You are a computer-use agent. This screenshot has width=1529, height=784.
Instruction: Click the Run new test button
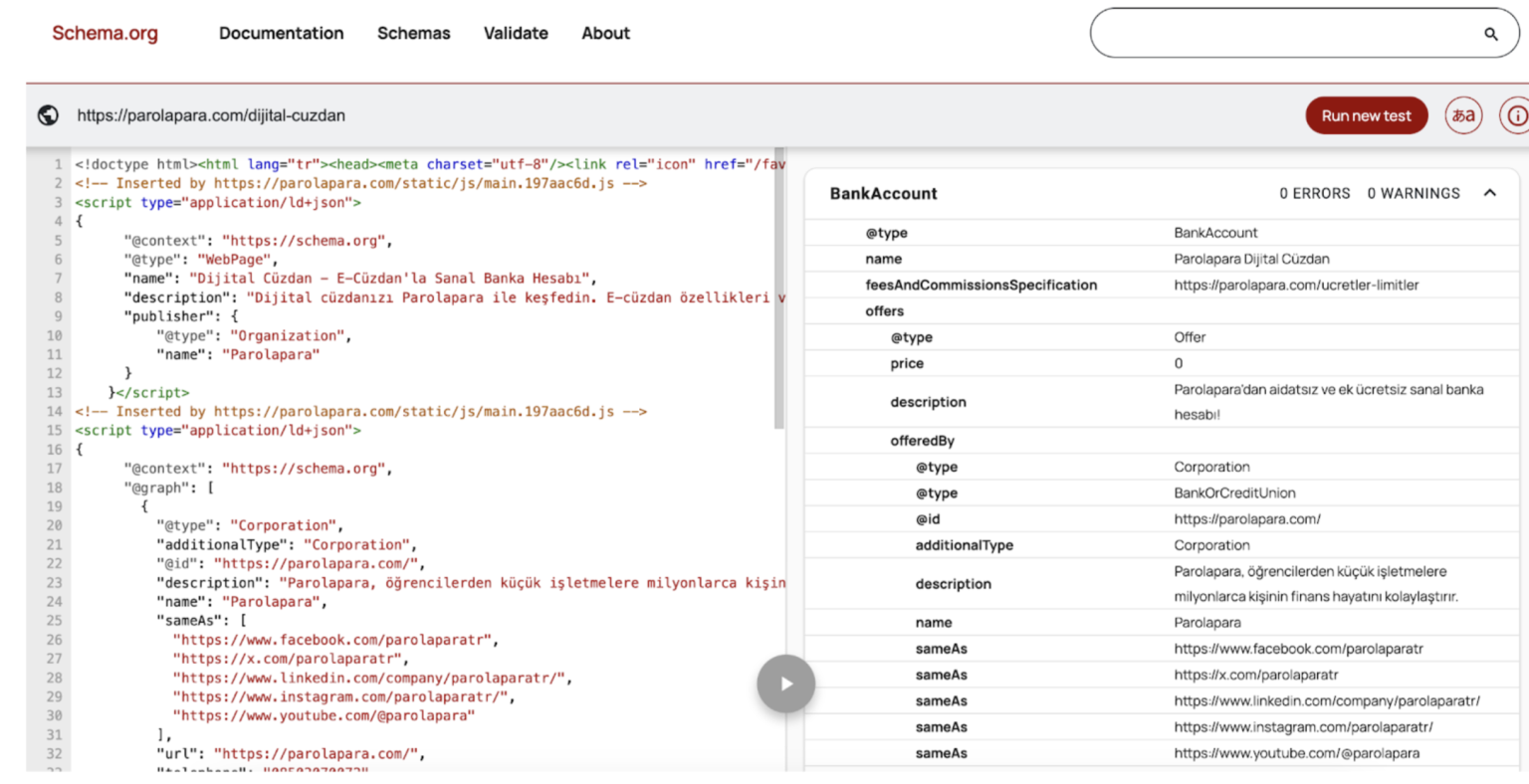(x=1366, y=115)
